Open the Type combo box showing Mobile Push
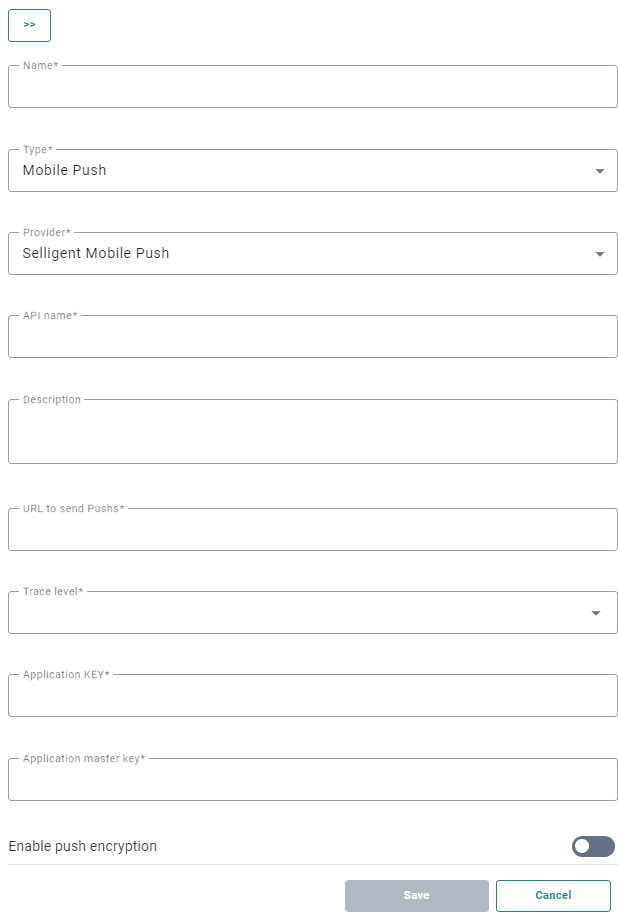618x923 pixels. 300,171
